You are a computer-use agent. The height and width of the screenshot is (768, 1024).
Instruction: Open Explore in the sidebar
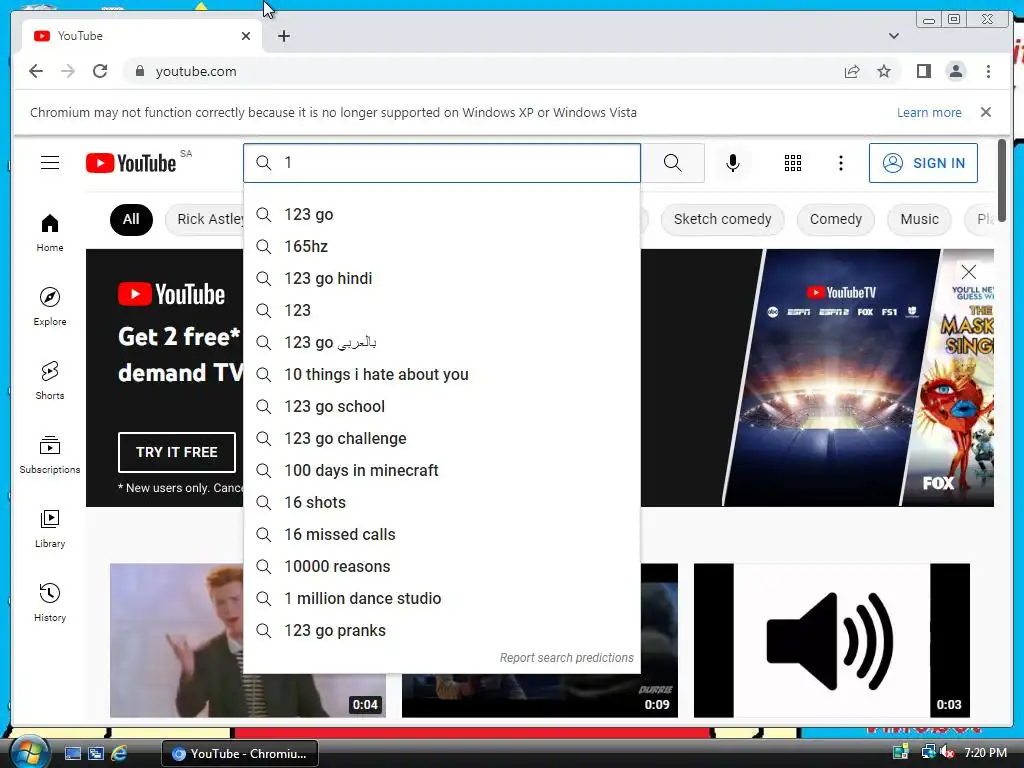tap(50, 307)
